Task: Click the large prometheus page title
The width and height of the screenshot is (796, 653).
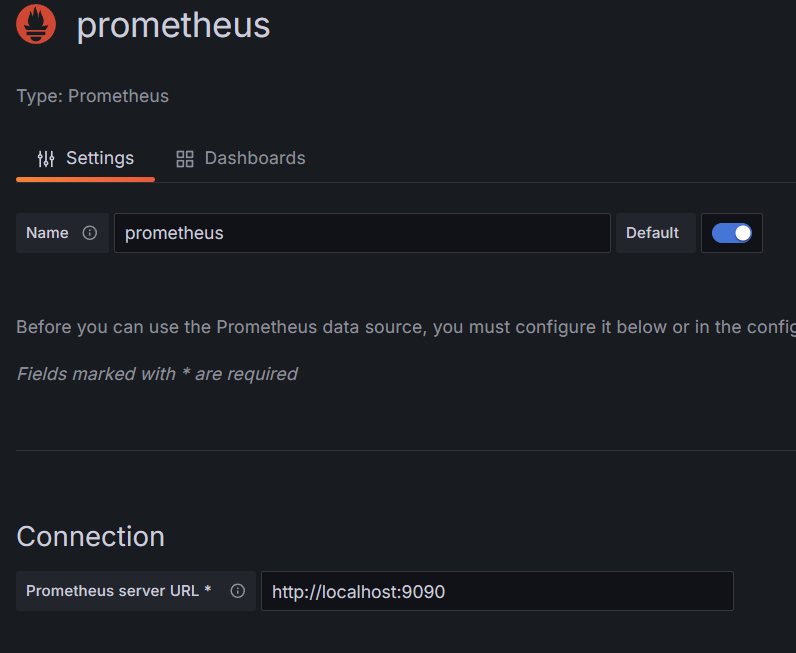Action: 173,25
